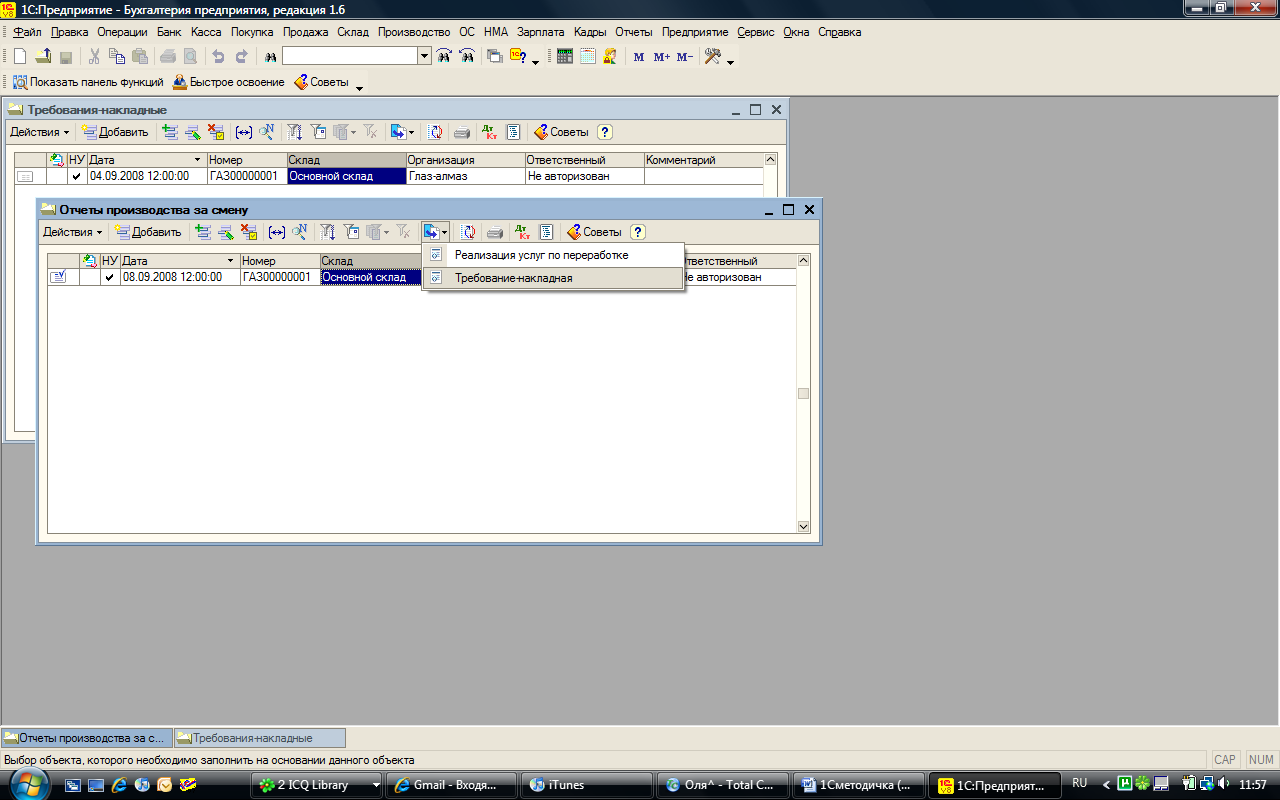
Task: Click the refresh icon in Отчеты производства toolbar
Action: click(468, 232)
